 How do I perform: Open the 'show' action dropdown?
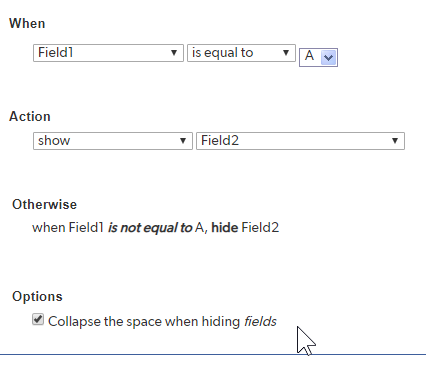tap(113, 141)
